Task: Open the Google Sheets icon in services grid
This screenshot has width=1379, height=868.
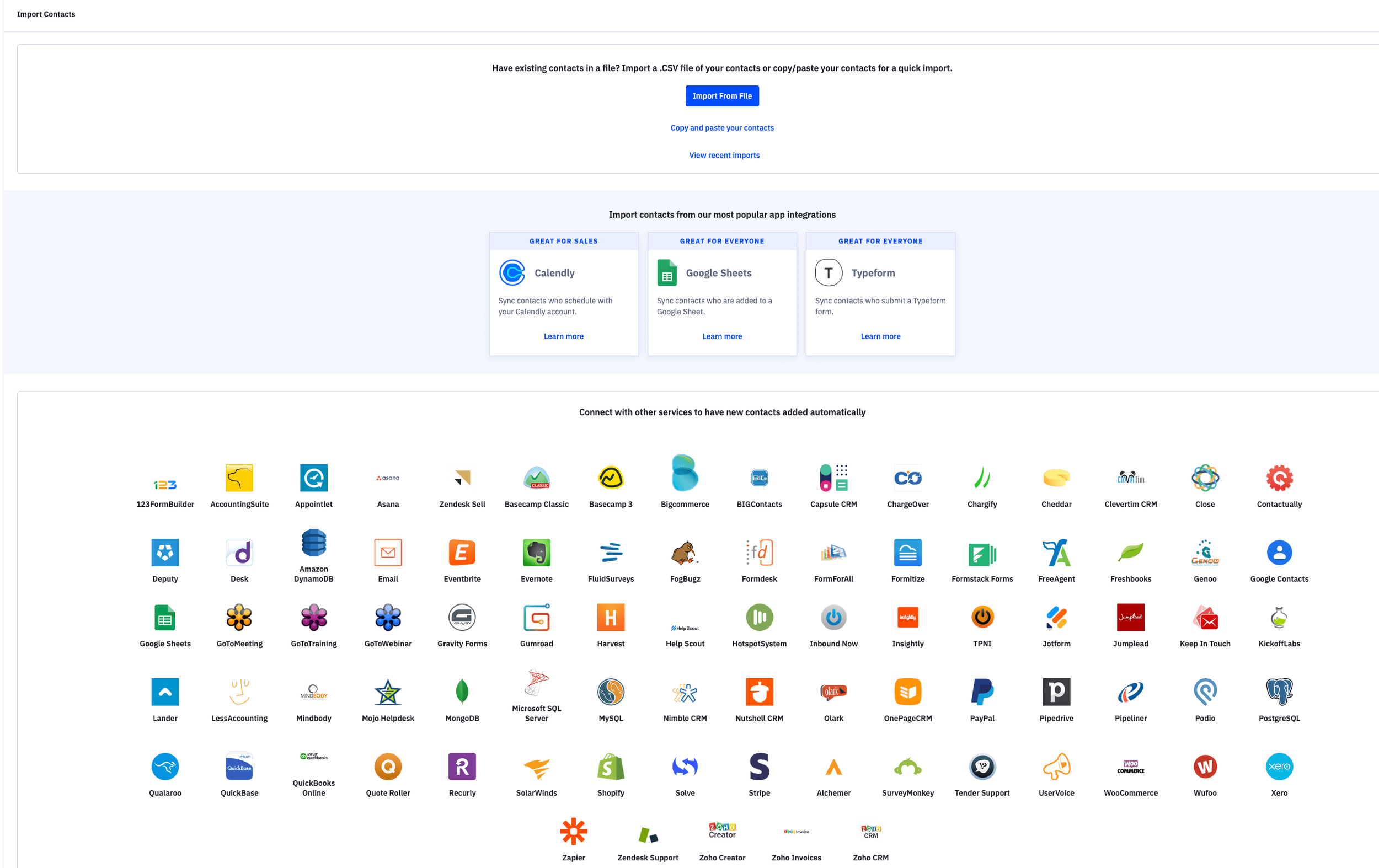Action: (x=165, y=617)
